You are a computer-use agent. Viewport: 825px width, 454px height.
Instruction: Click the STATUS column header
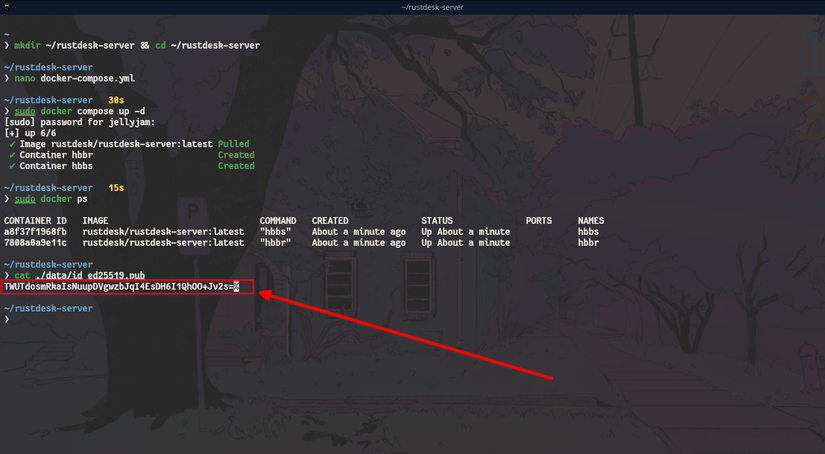coord(437,220)
